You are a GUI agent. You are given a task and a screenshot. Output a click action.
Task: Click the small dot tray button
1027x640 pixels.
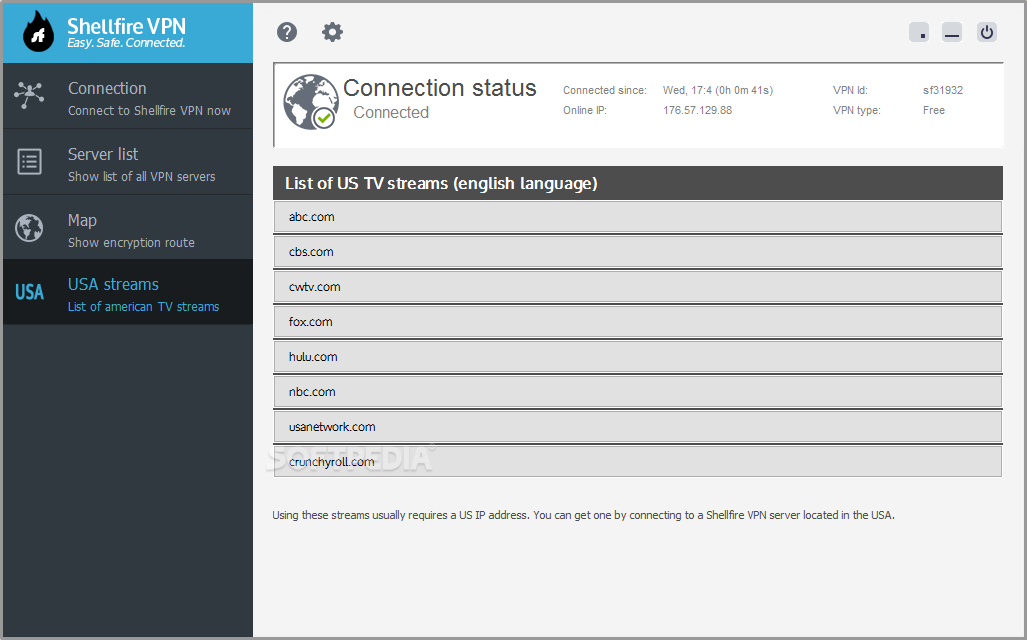click(x=919, y=32)
